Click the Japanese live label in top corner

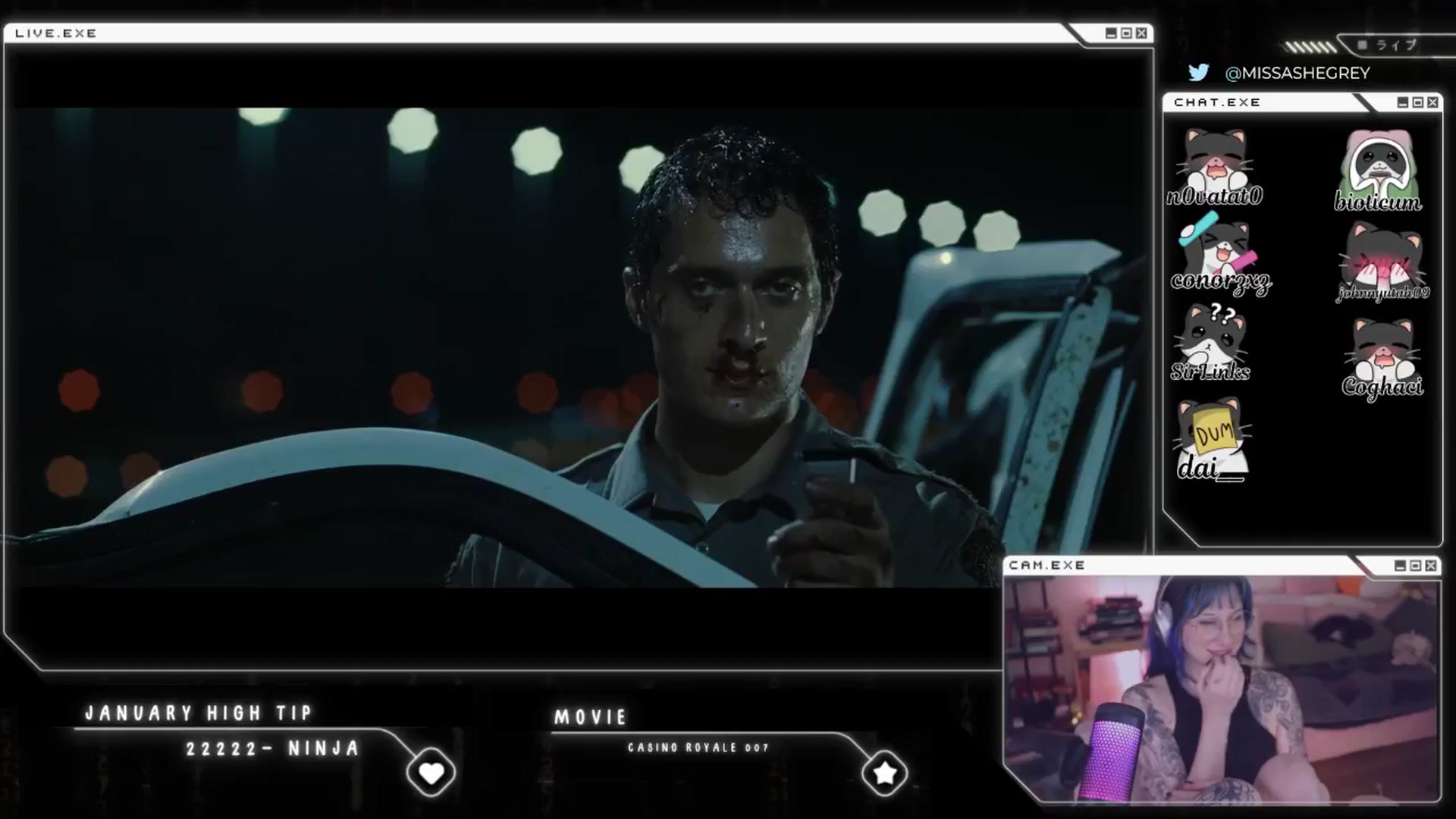pos(1396,45)
